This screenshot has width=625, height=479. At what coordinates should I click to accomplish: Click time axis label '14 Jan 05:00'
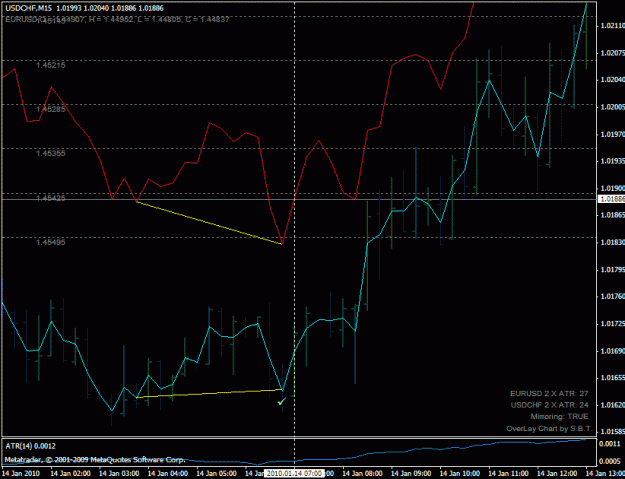(x=216, y=473)
